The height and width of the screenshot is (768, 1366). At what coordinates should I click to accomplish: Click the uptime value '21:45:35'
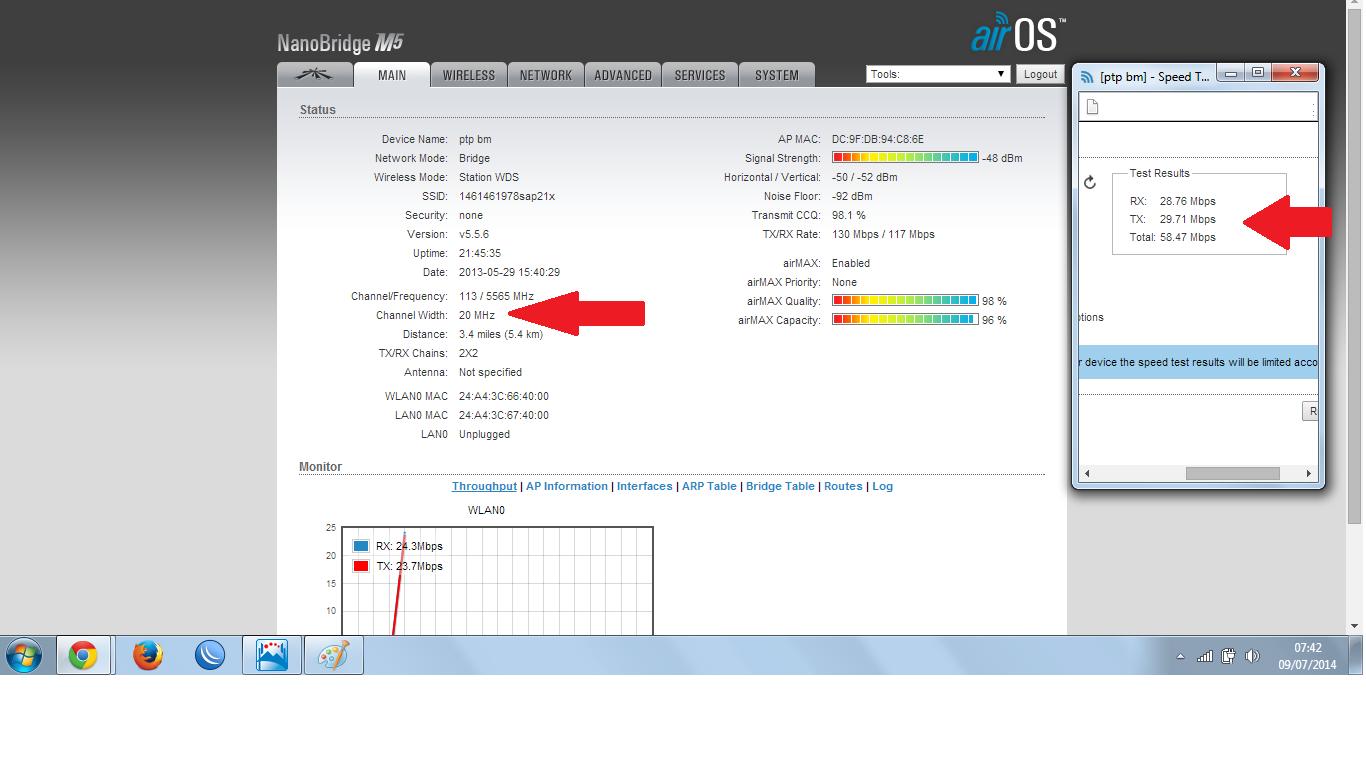pos(480,254)
